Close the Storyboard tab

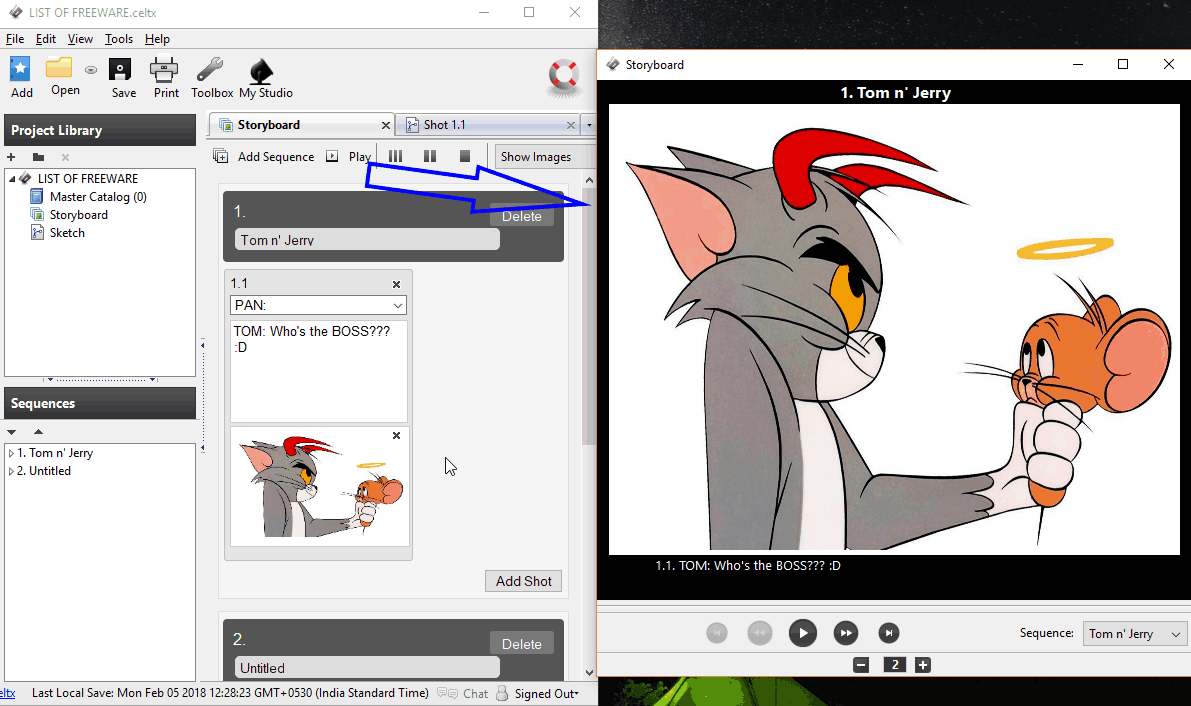[x=385, y=125]
